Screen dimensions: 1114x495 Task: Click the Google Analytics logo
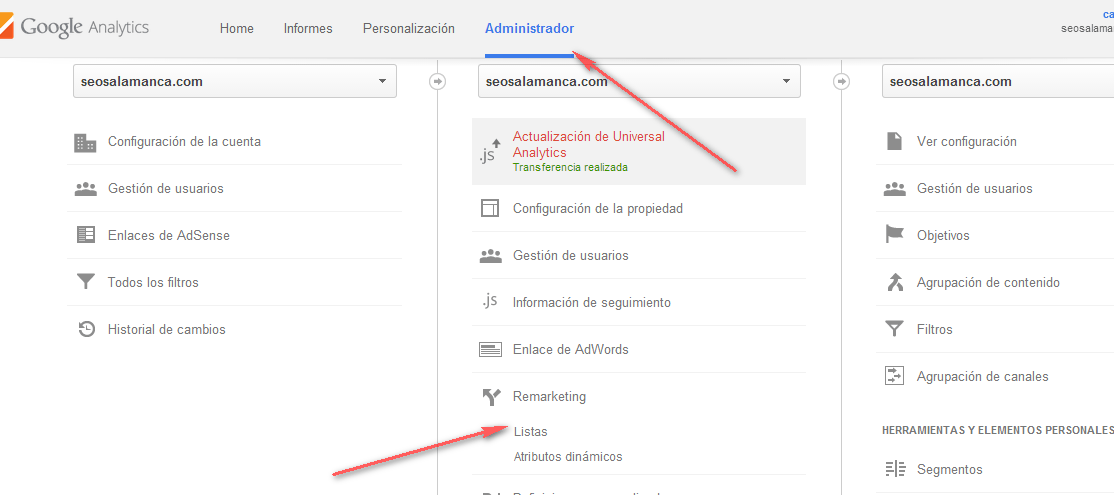point(75,28)
